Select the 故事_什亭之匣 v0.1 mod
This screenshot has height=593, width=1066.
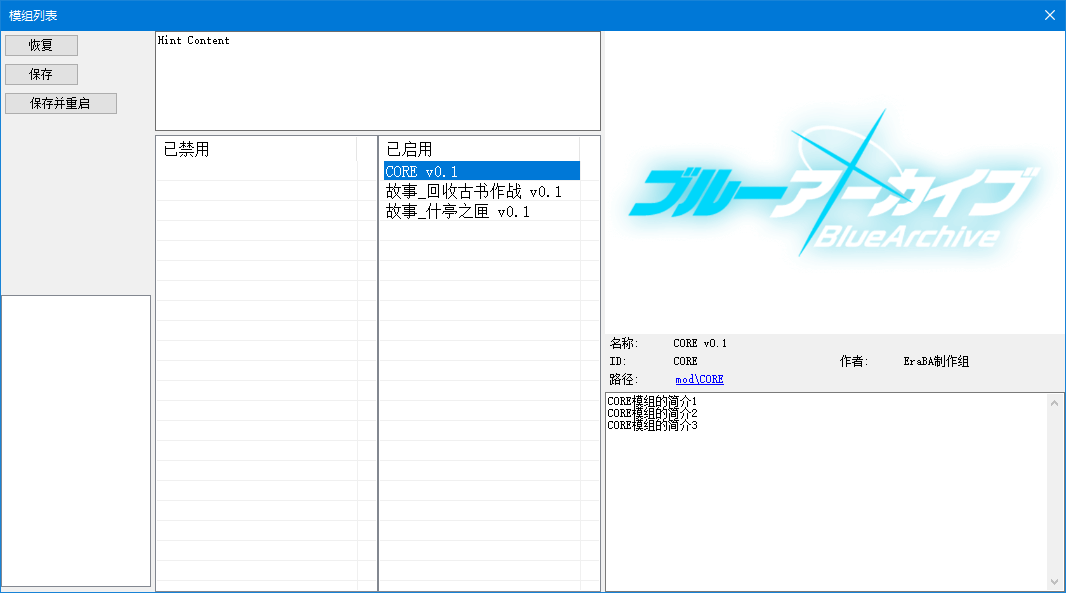point(457,211)
